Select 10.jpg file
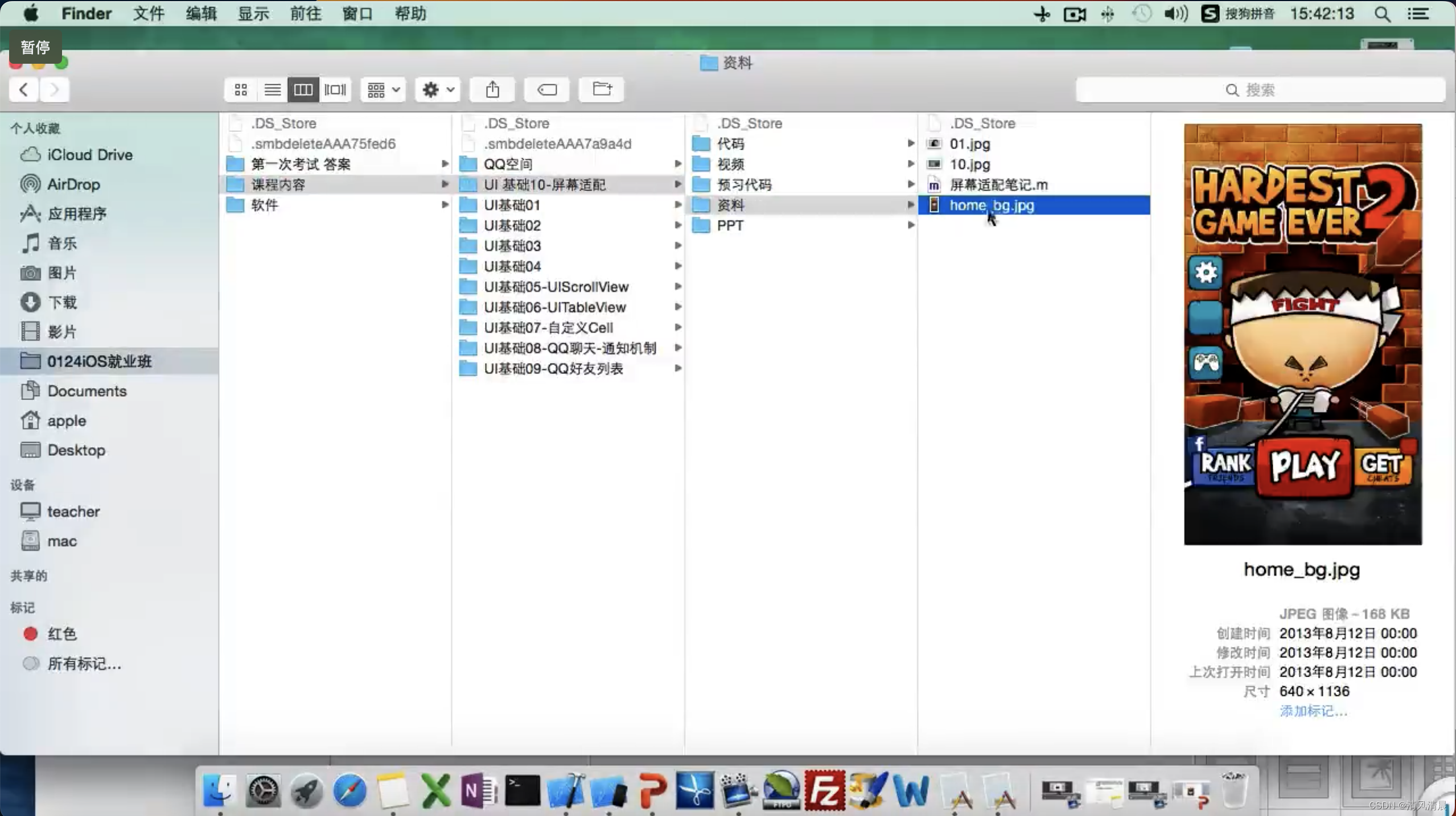Viewport: 1456px width, 816px height. click(1034, 164)
